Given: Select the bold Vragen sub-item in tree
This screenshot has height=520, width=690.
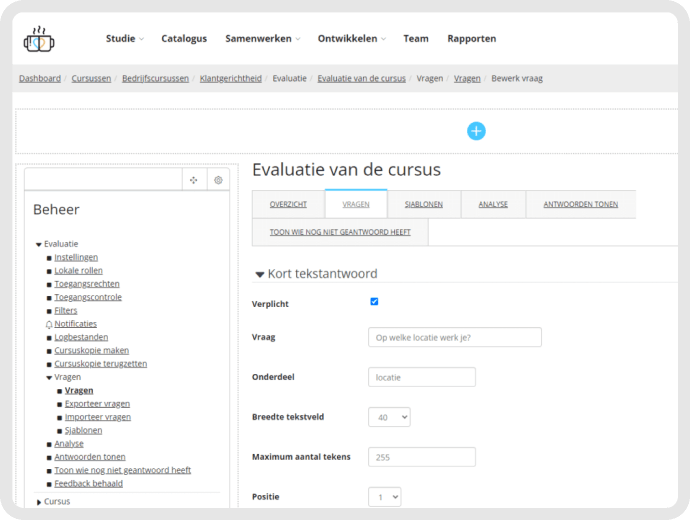Looking at the screenshot, I should click(79, 390).
